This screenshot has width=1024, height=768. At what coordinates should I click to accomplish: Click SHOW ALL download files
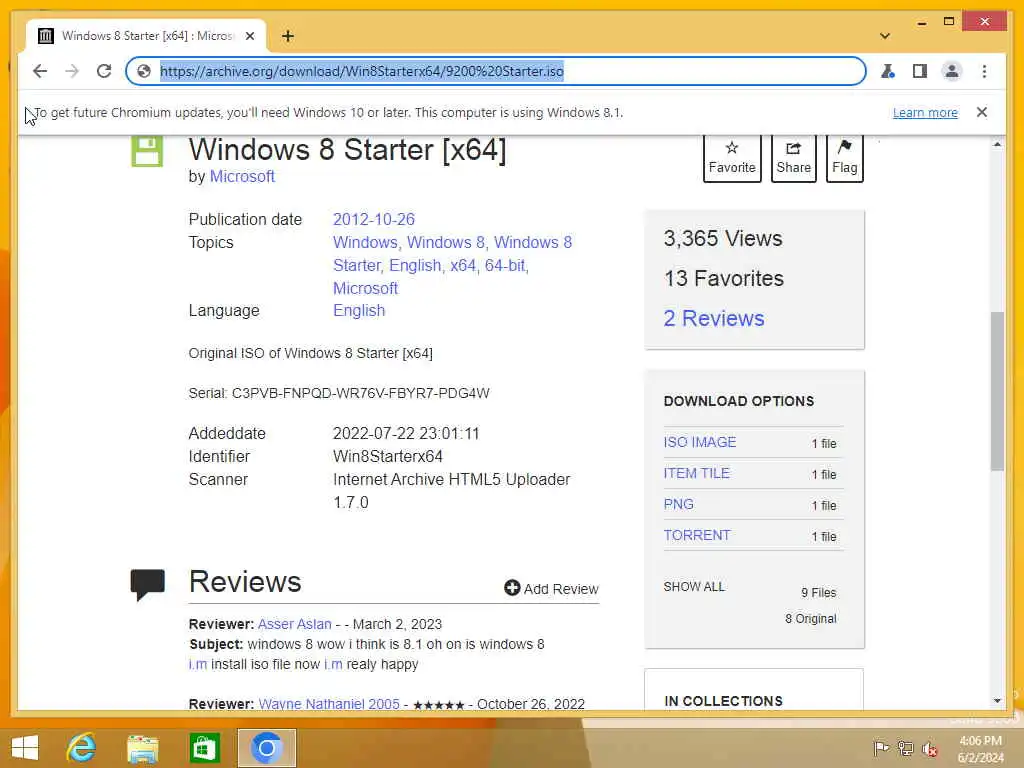(x=694, y=586)
